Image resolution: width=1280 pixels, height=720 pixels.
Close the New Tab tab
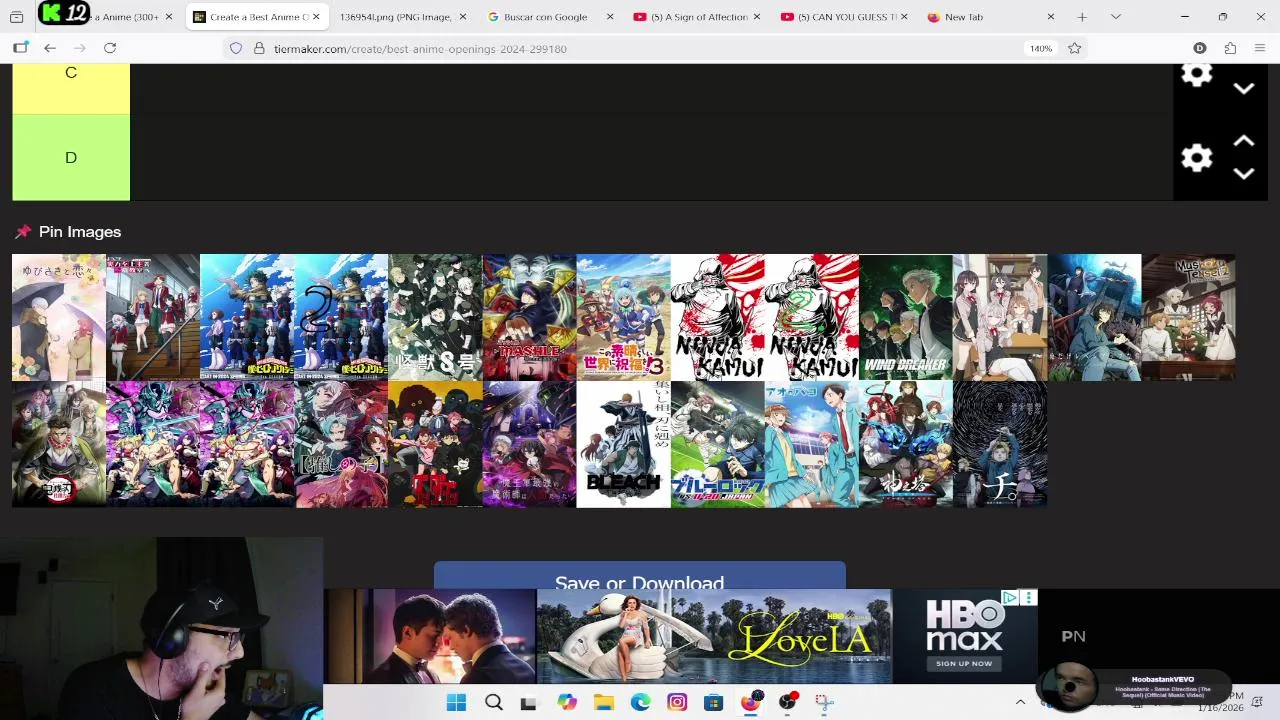(x=1050, y=17)
